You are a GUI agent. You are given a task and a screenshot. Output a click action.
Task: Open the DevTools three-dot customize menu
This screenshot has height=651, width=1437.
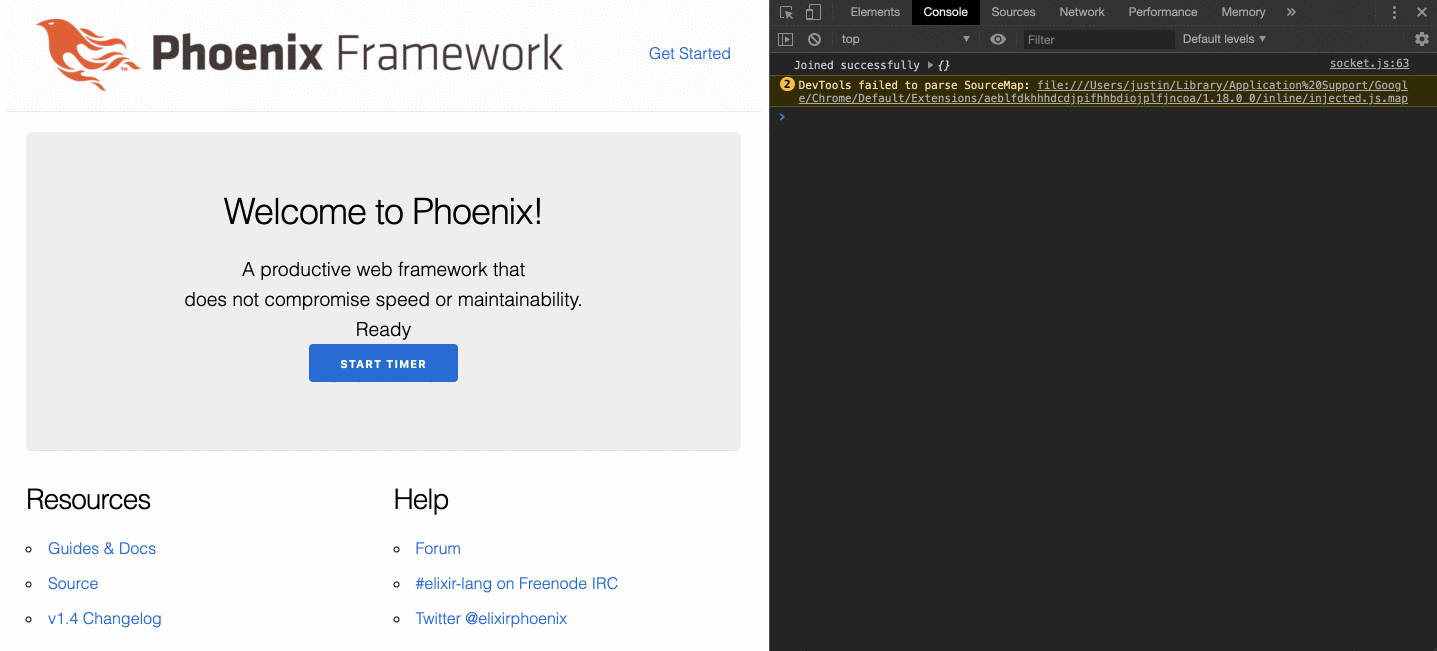(x=1394, y=12)
